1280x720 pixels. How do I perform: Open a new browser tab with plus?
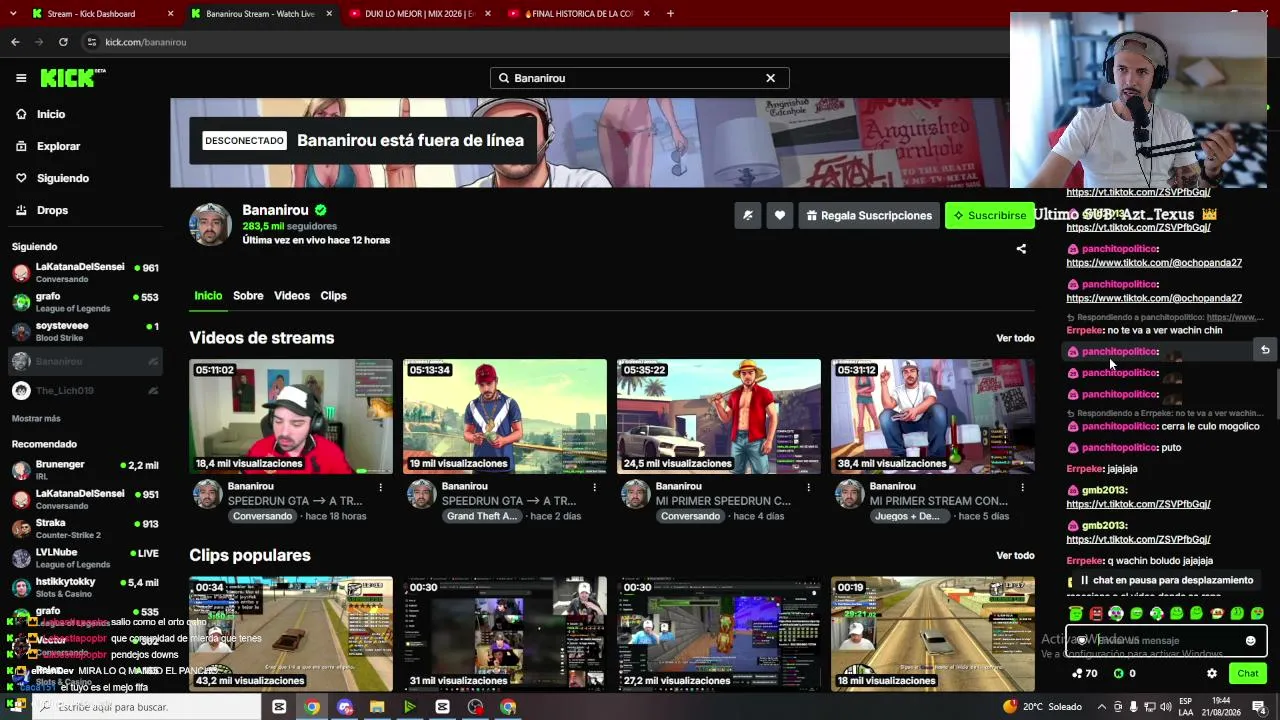670,14
